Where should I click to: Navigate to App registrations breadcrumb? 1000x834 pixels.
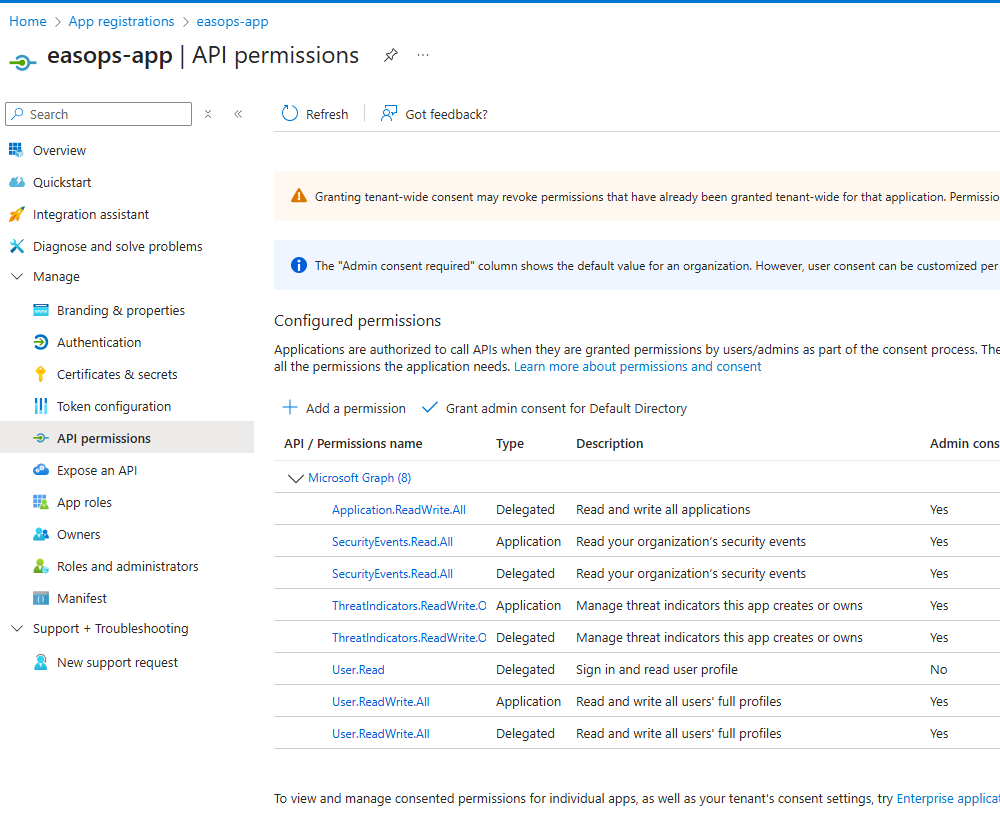click(x=121, y=21)
